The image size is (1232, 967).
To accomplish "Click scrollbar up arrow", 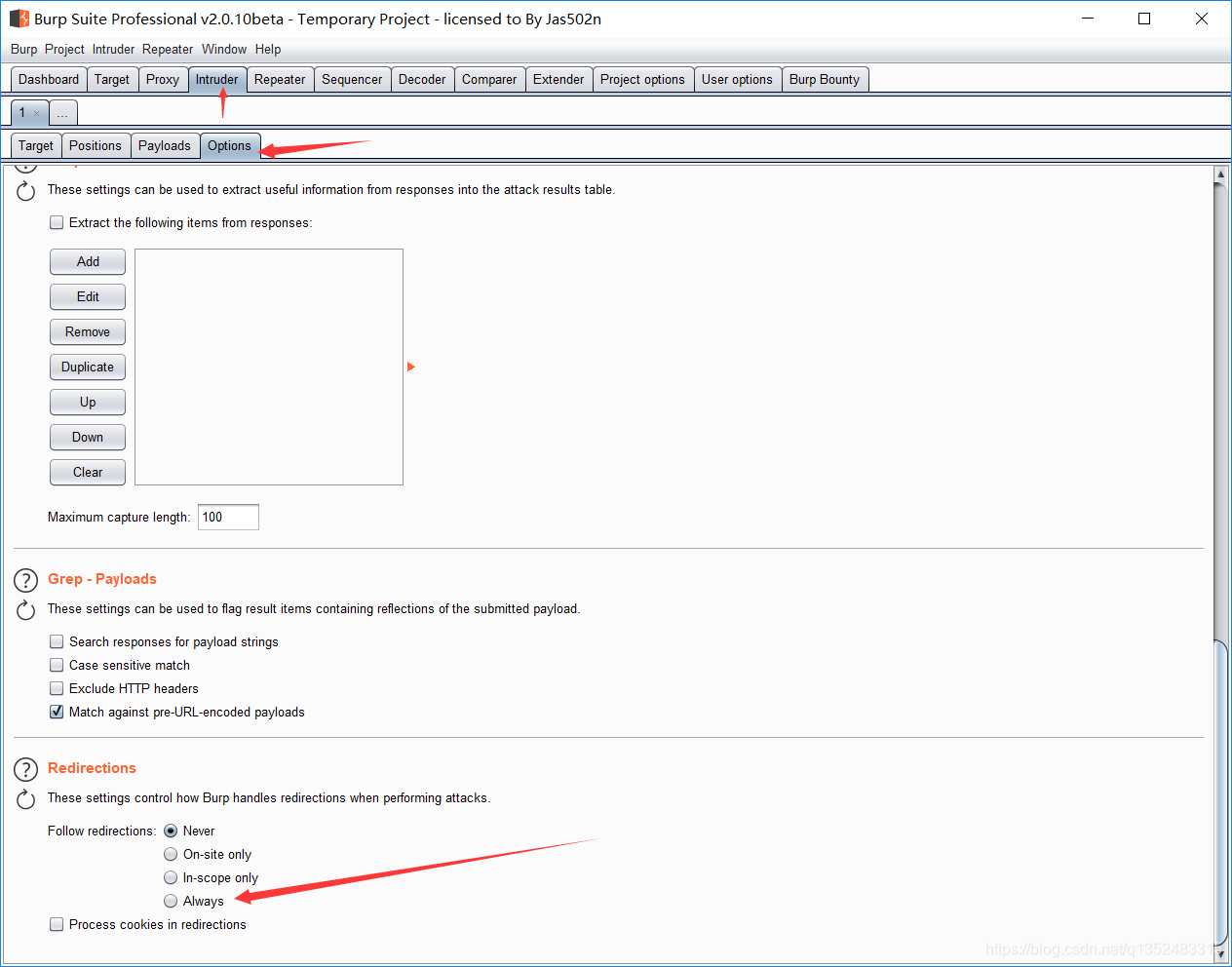I will click(x=1220, y=174).
